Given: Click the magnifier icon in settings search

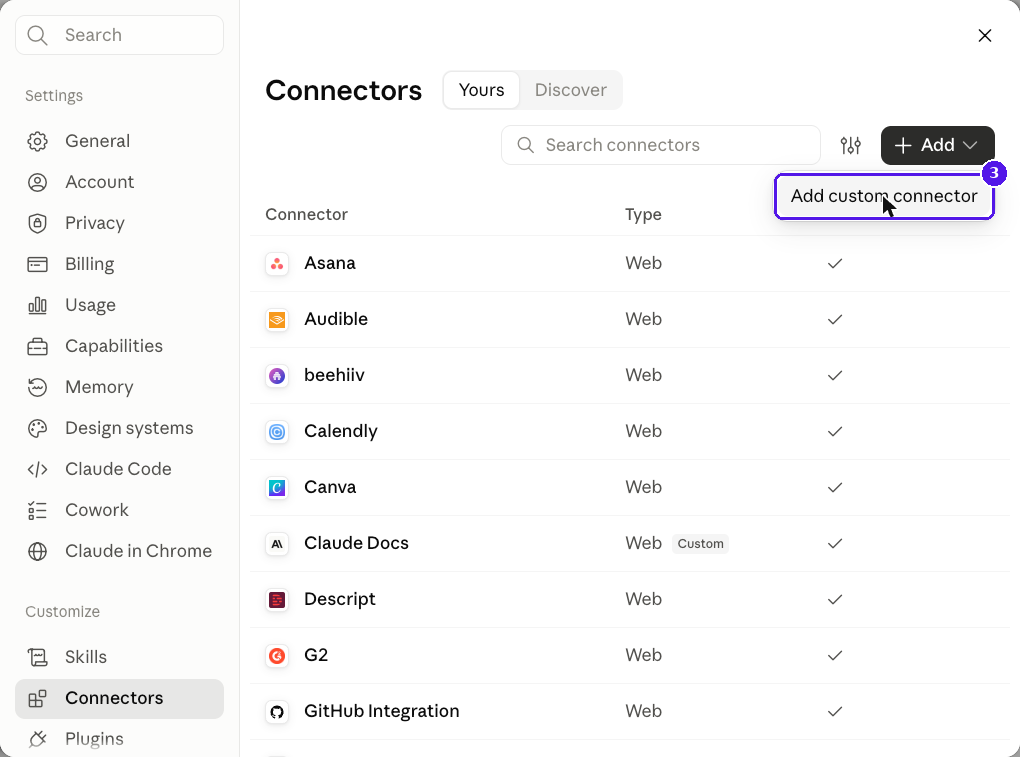Looking at the screenshot, I should pos(38,35).
